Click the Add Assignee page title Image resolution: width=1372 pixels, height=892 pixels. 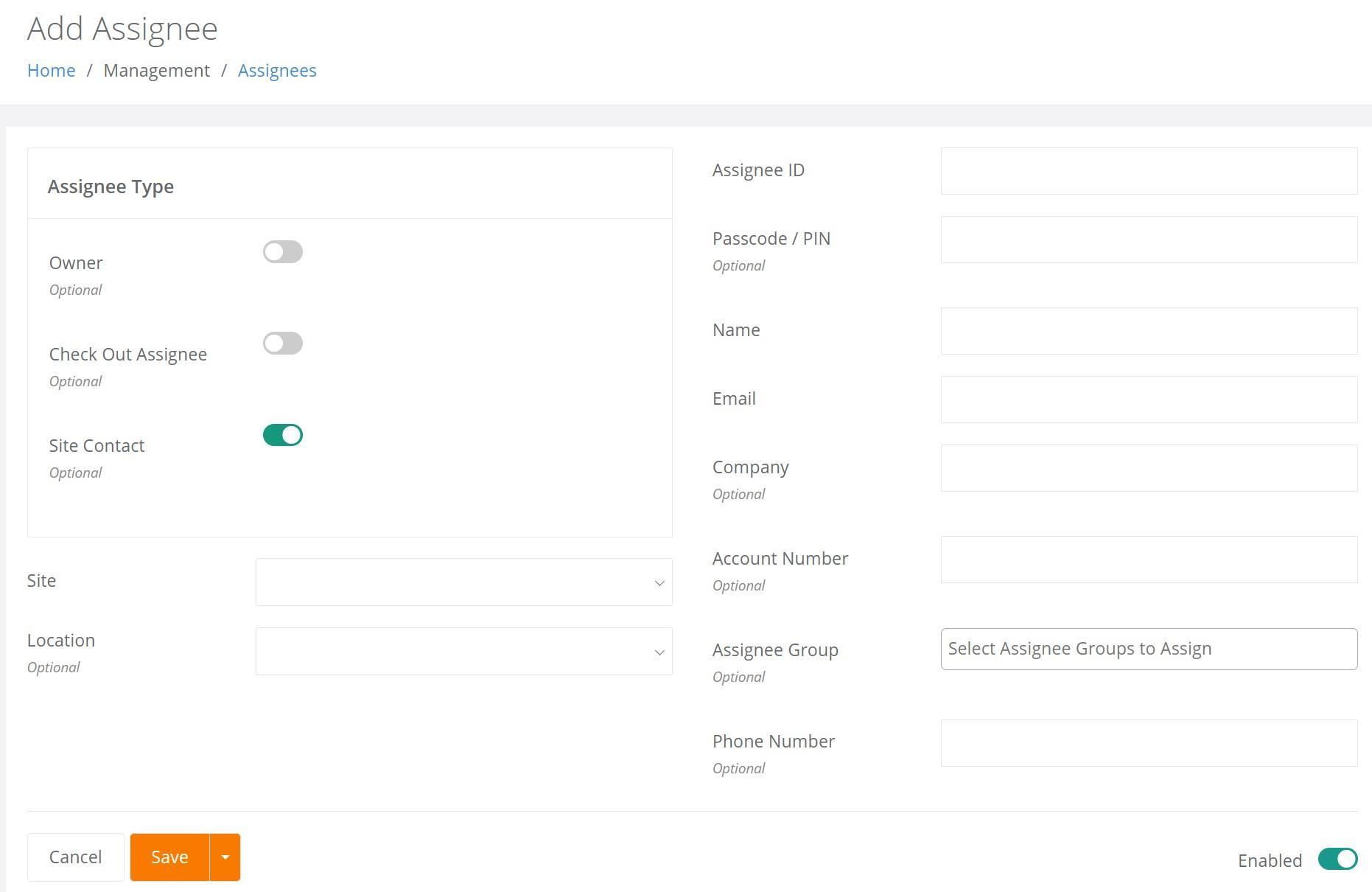[122, 29]
